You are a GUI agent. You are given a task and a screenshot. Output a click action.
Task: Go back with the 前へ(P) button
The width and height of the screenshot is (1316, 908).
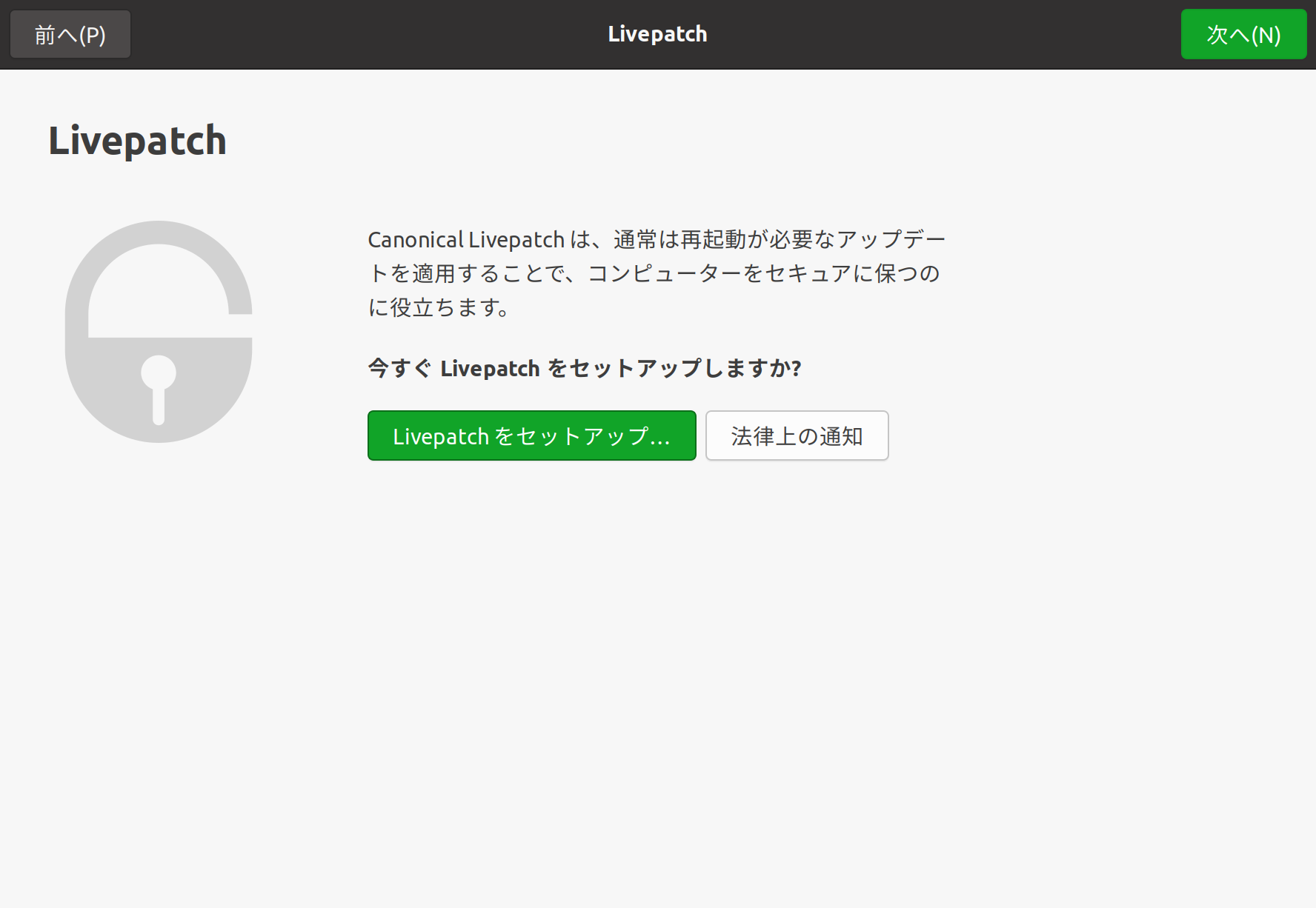(x=70, y=34)
